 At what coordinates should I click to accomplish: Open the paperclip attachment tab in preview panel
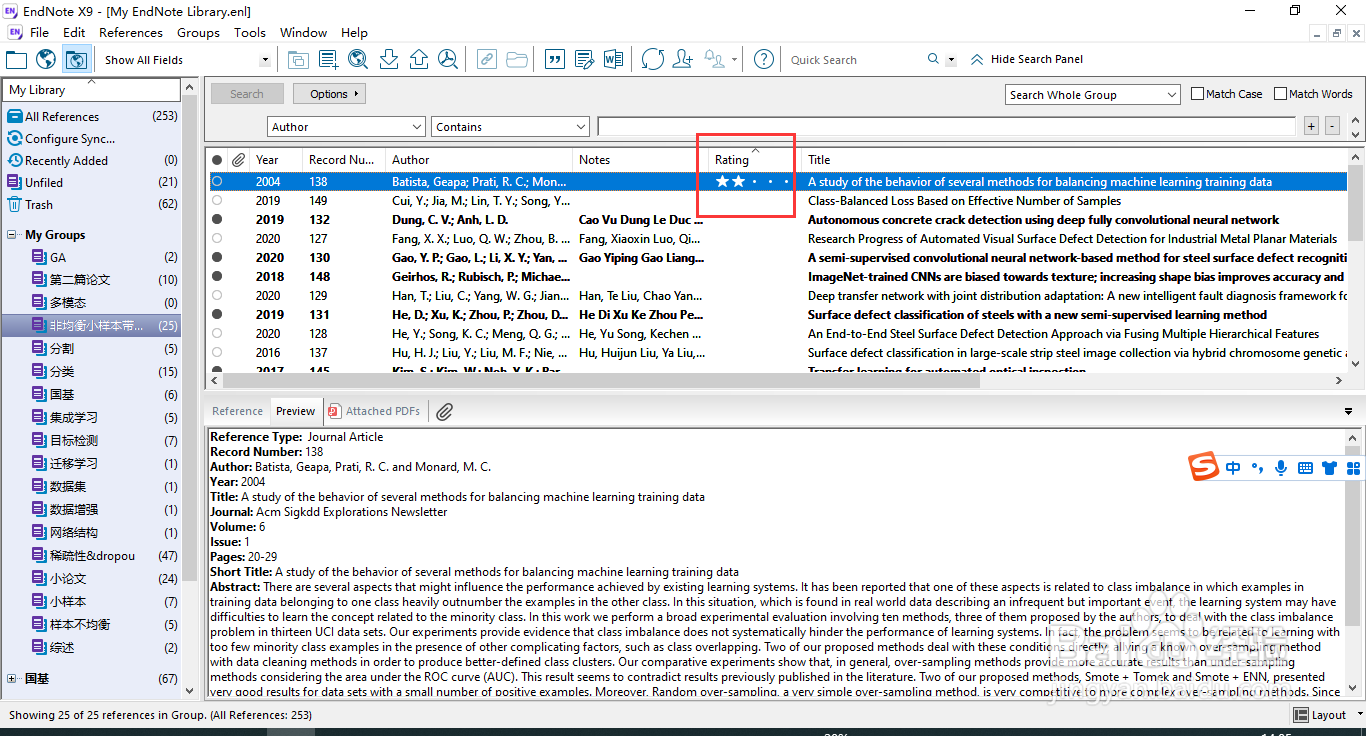[444, 411]
